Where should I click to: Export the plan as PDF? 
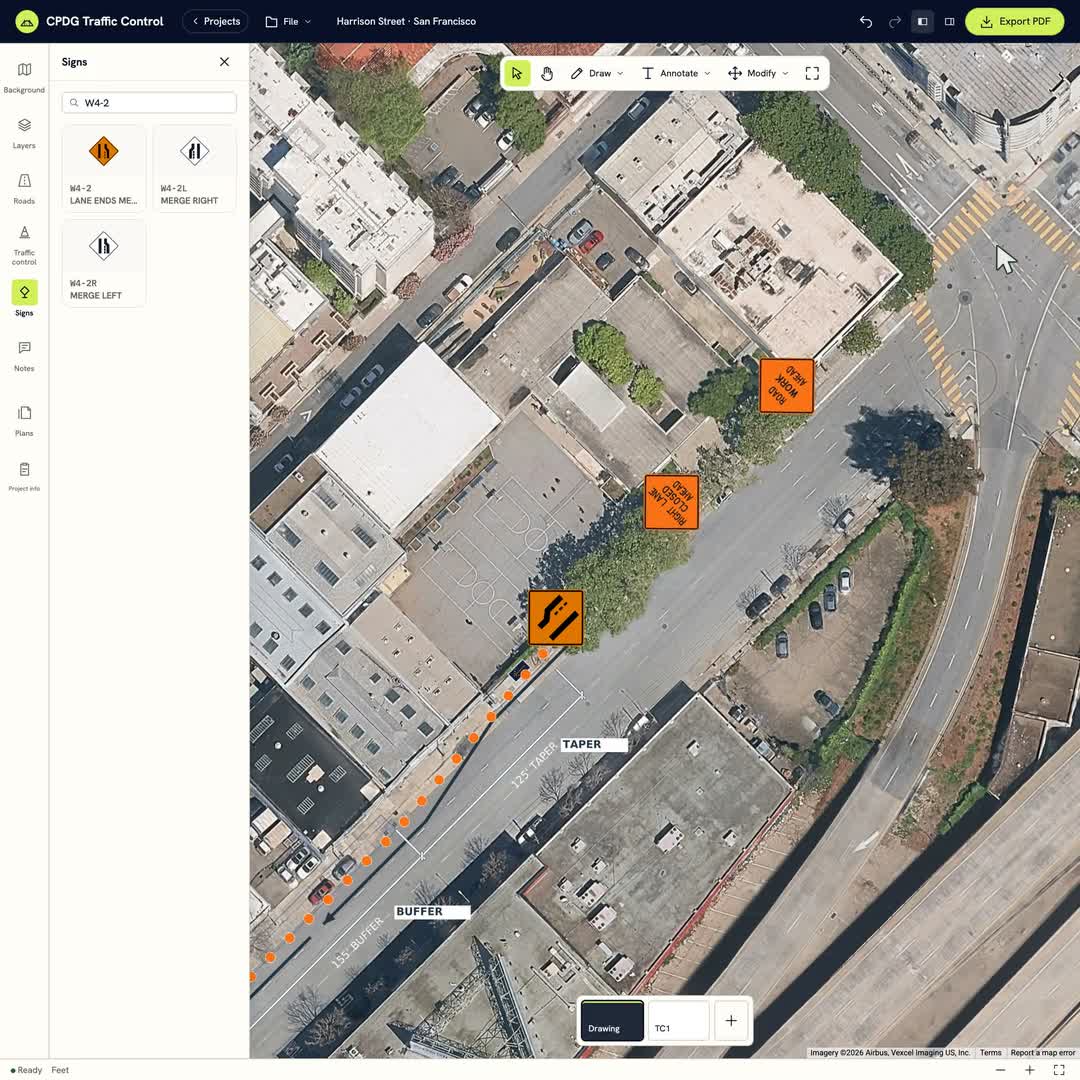click(x=1015, y=21)
